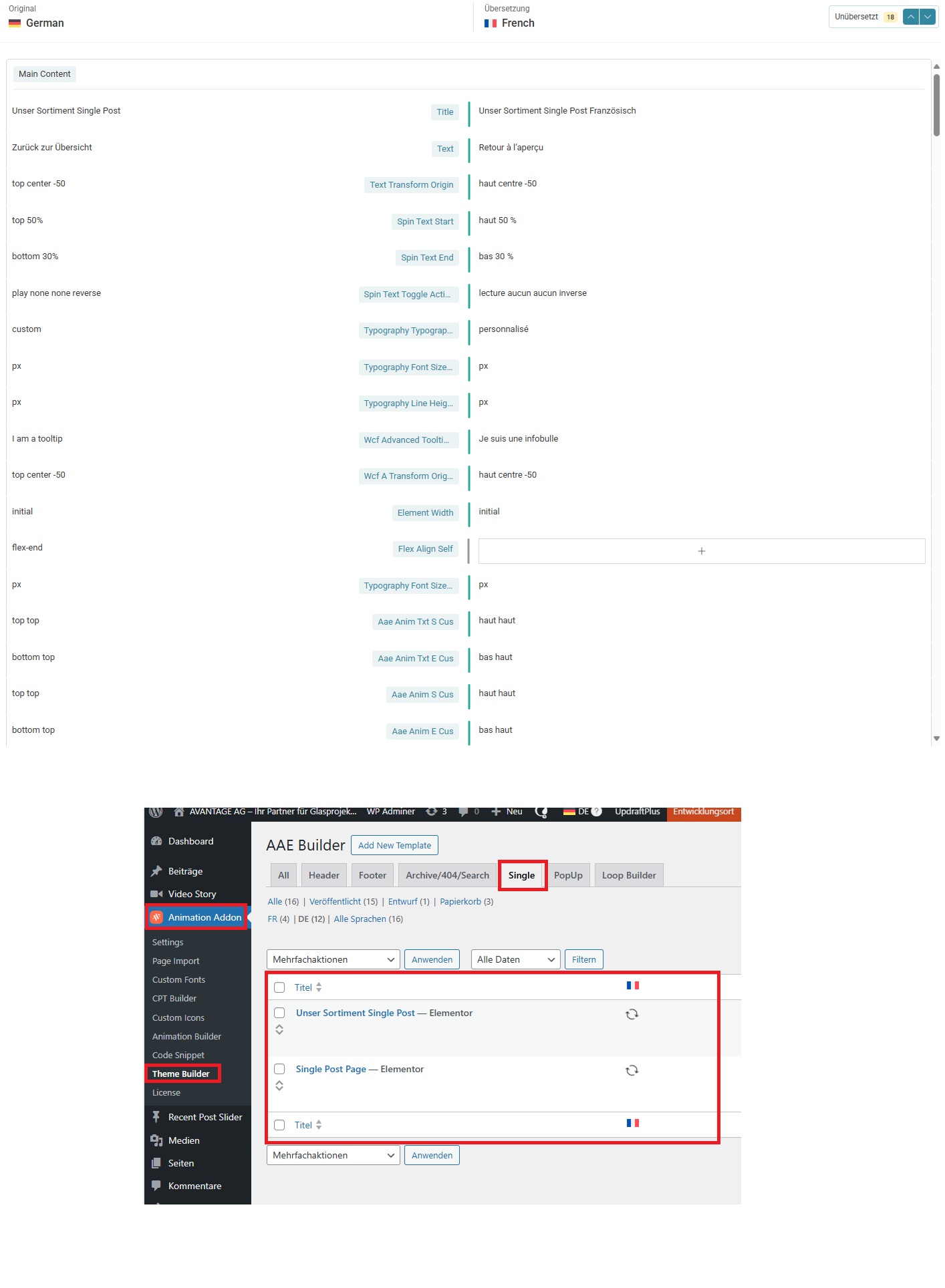Click plus to add Flex Align Self translation
Image resolution: width=945 pixels, height=1288 pixels.
[702, 551]
